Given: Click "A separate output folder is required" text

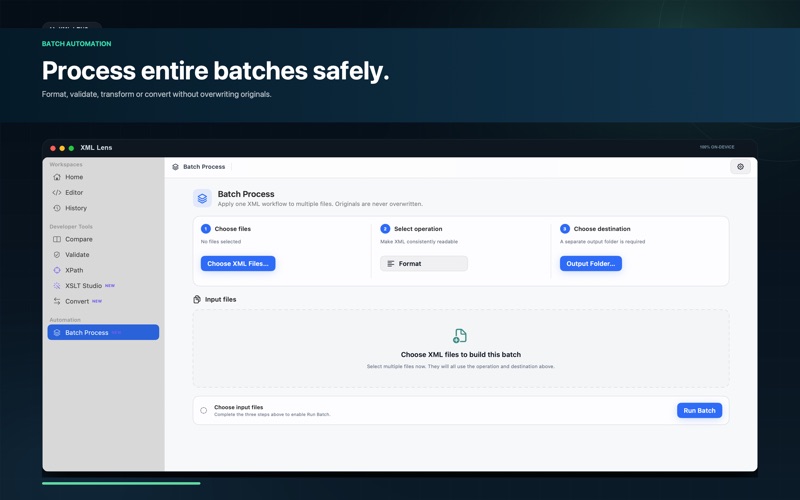Looking at the screenshot, I should coord(603,242).
